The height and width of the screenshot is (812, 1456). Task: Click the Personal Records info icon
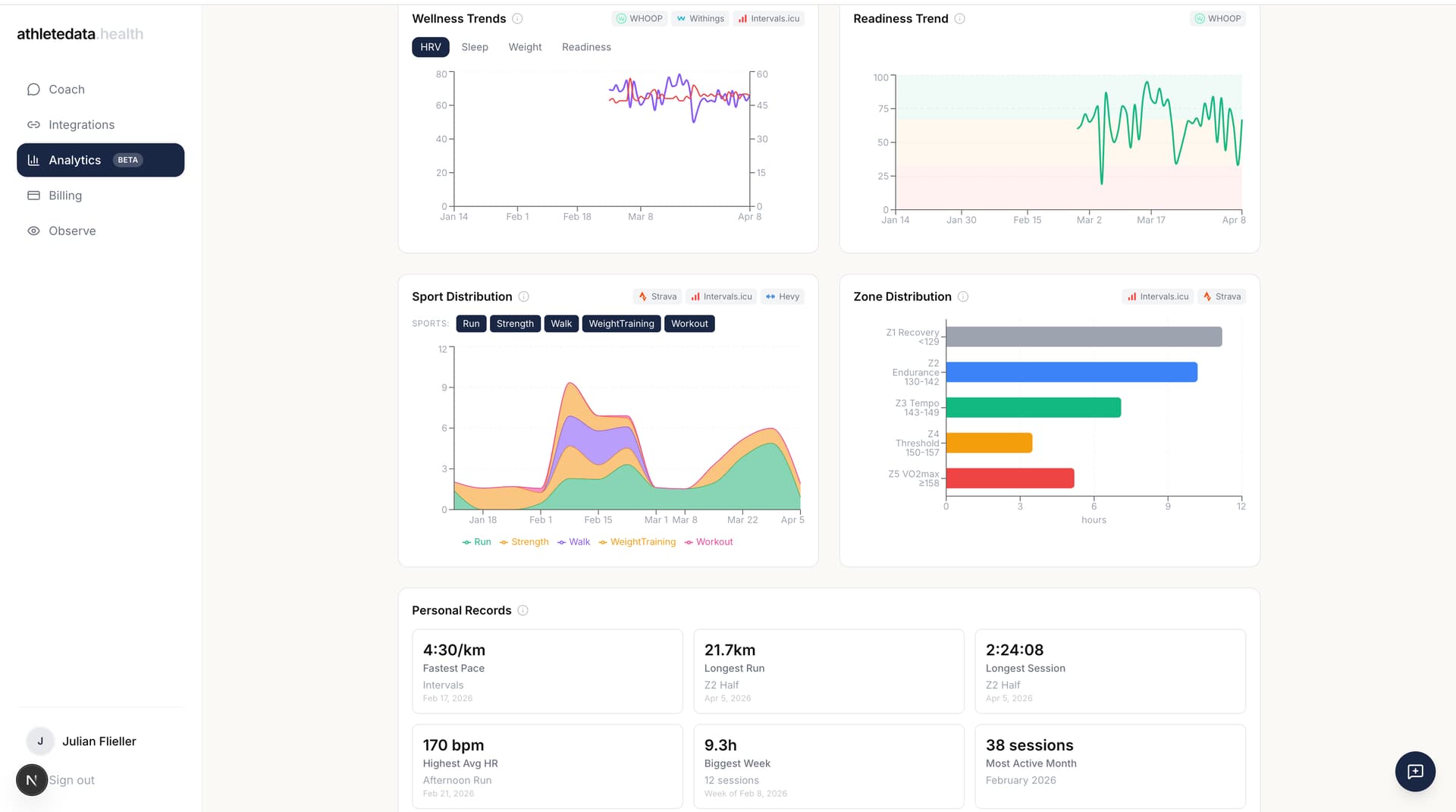(522, 610)
